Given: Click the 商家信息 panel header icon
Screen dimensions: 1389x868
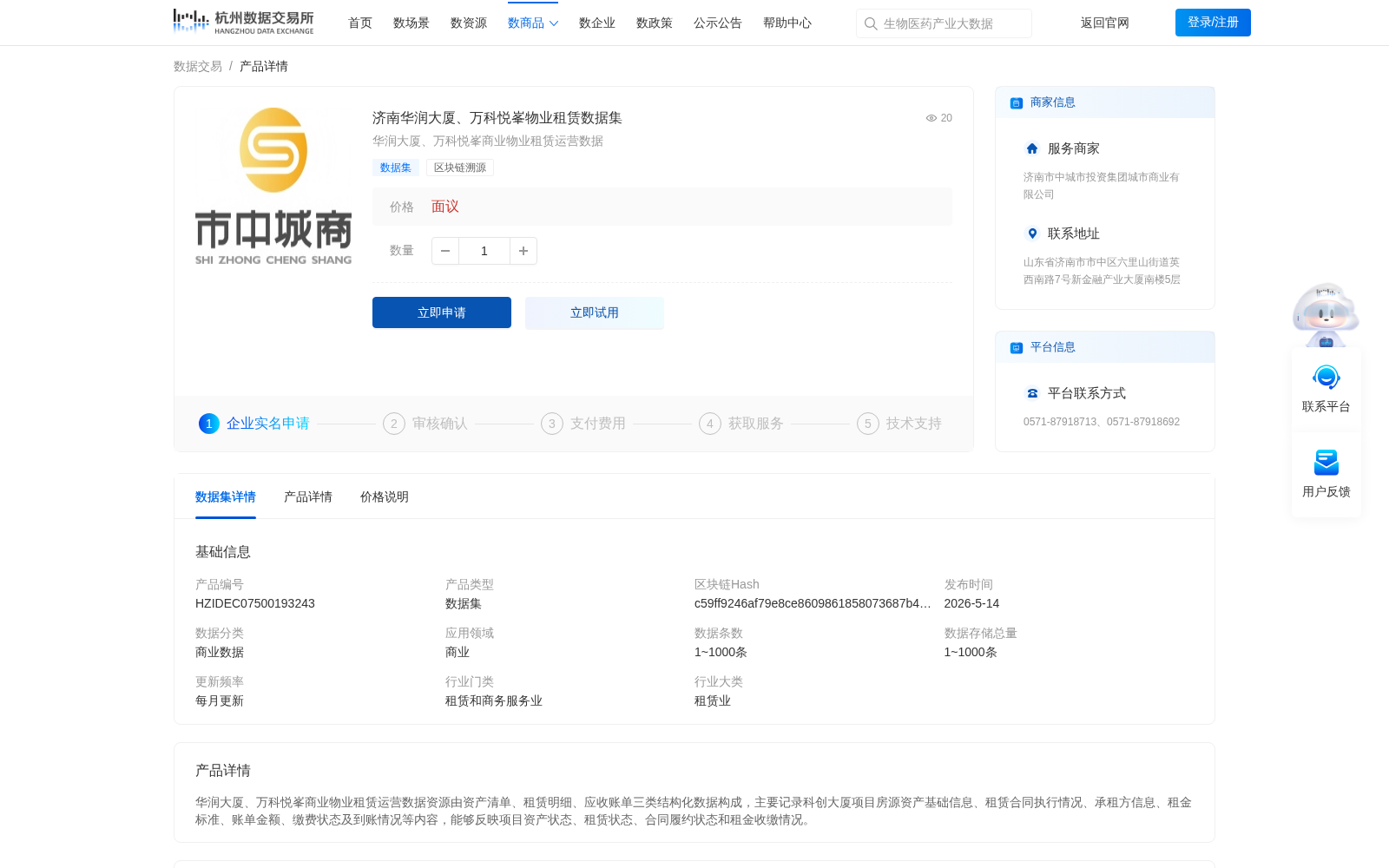Looking at the screenshot, I should point(1017,103).
